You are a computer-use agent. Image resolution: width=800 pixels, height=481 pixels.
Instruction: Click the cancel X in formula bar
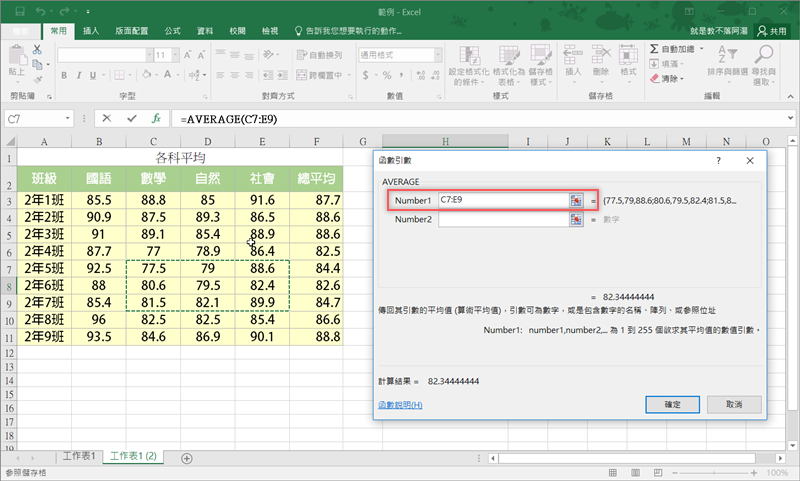(107, 118)
